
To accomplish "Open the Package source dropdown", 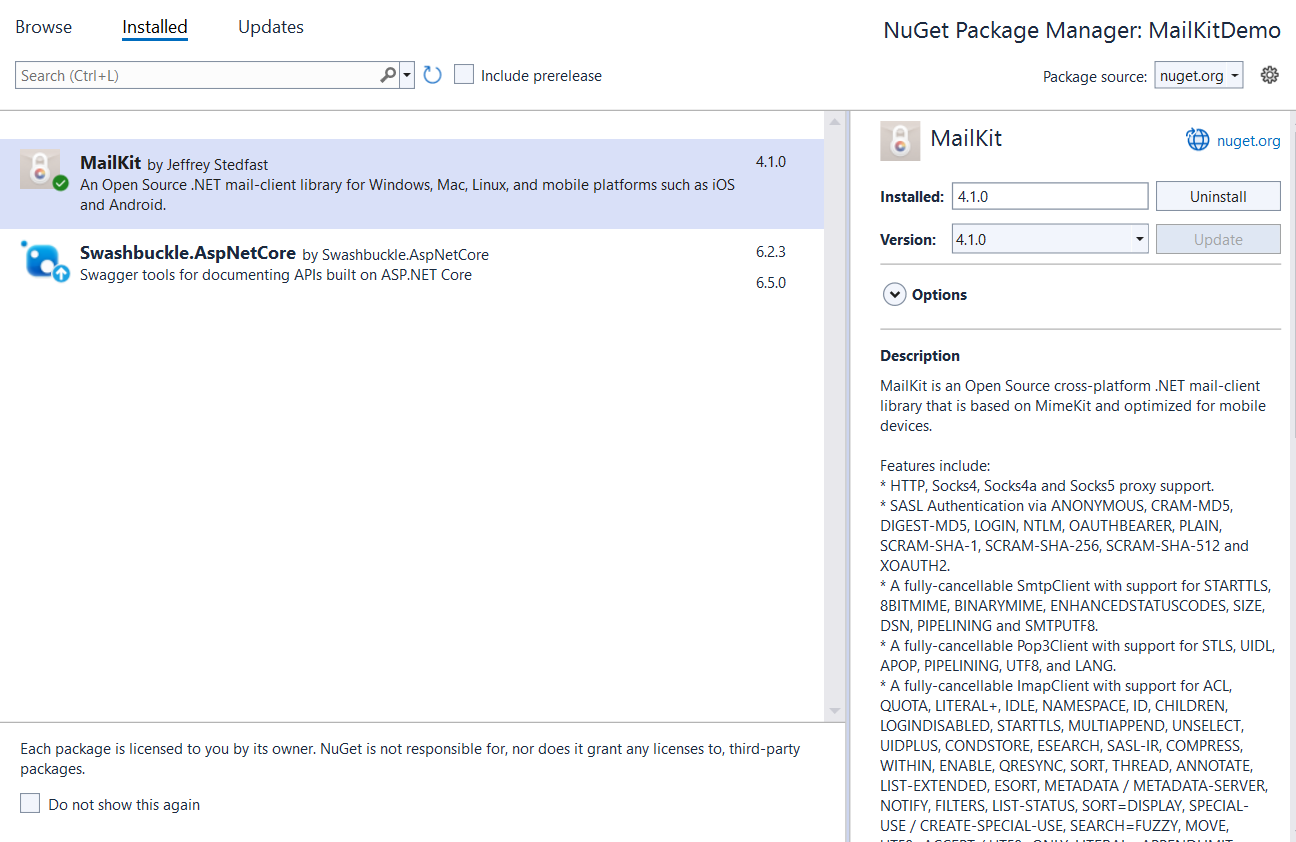I will [x=1199, y=76].
